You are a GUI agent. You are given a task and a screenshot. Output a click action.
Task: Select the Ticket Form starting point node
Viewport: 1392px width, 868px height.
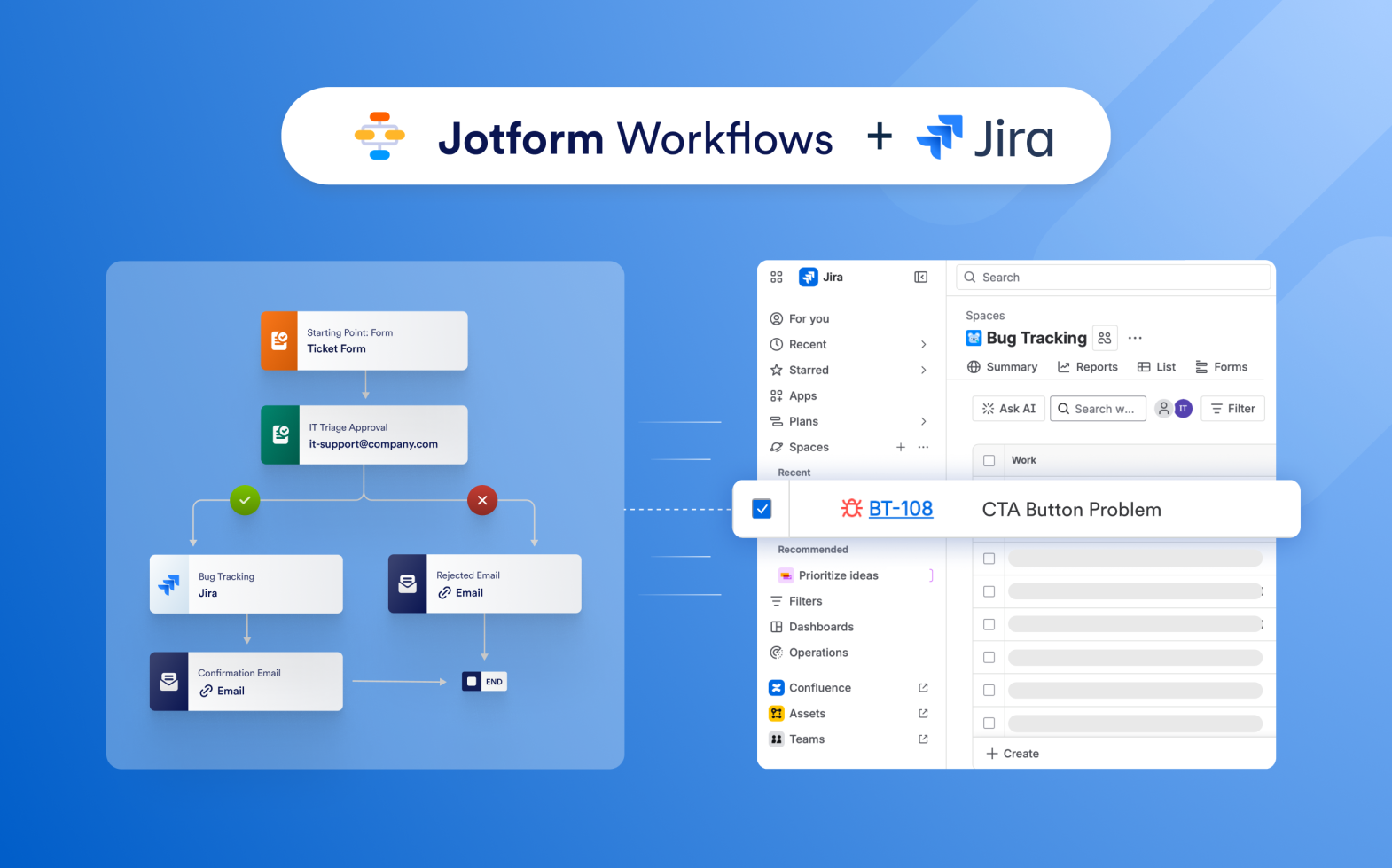364,340
